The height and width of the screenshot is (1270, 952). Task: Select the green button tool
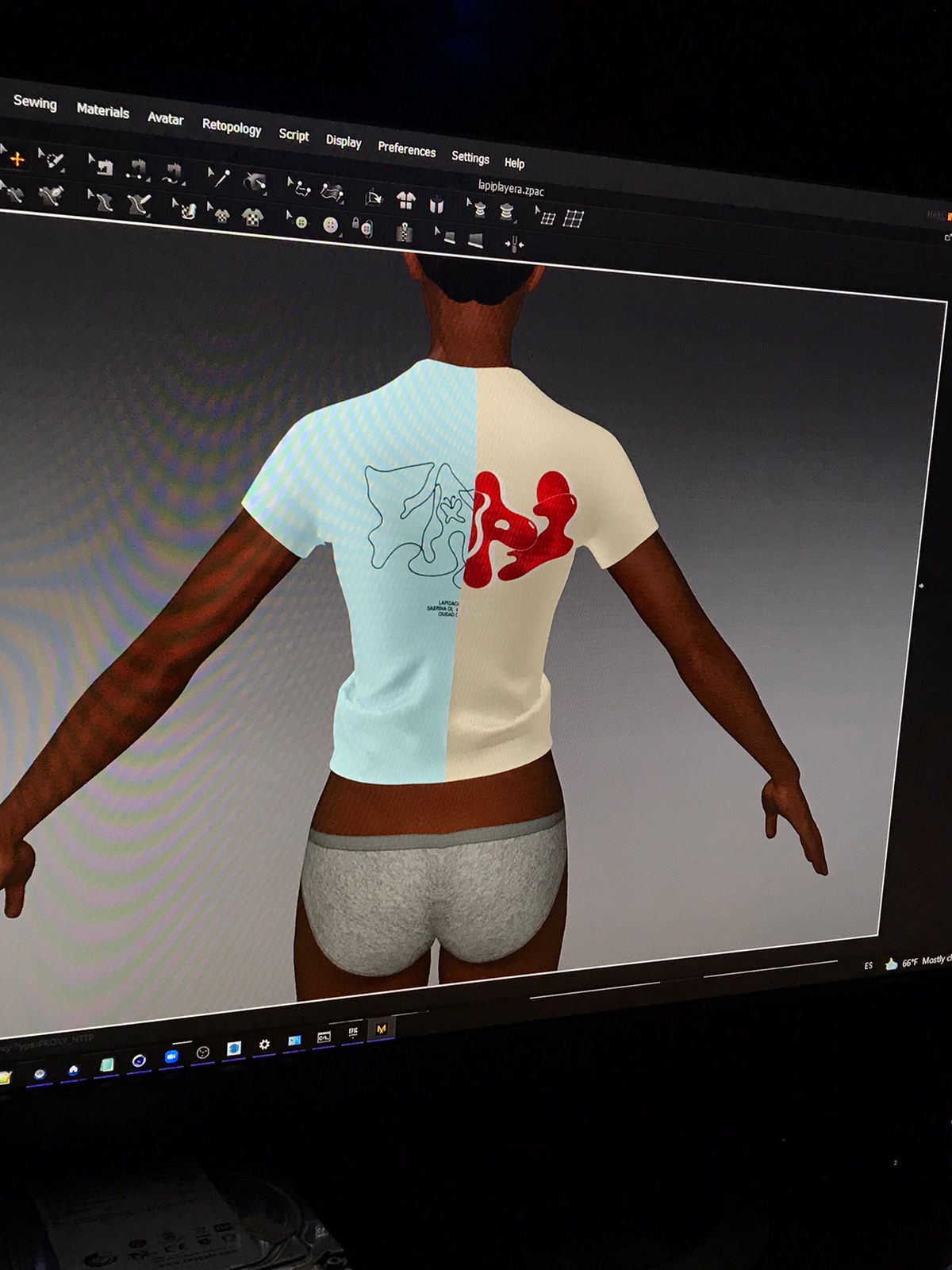click(301, 222)
